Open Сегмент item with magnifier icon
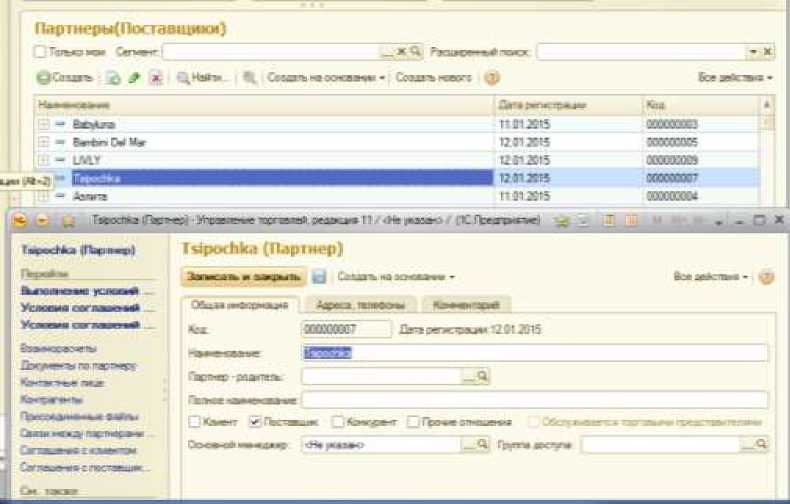This screenshot has height=504, width=790. (416, 51)
